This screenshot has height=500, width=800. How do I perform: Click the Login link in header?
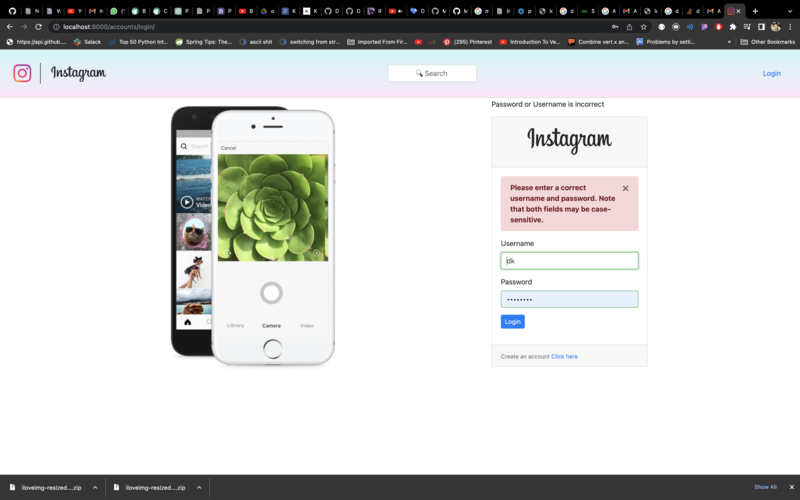pyautogui.click(x=771, y=73)
